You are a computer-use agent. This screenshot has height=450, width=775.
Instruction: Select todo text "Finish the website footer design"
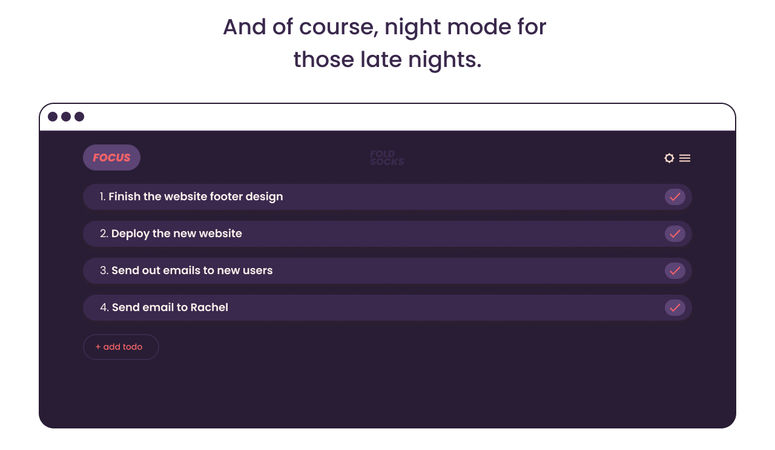click(196, 196)
